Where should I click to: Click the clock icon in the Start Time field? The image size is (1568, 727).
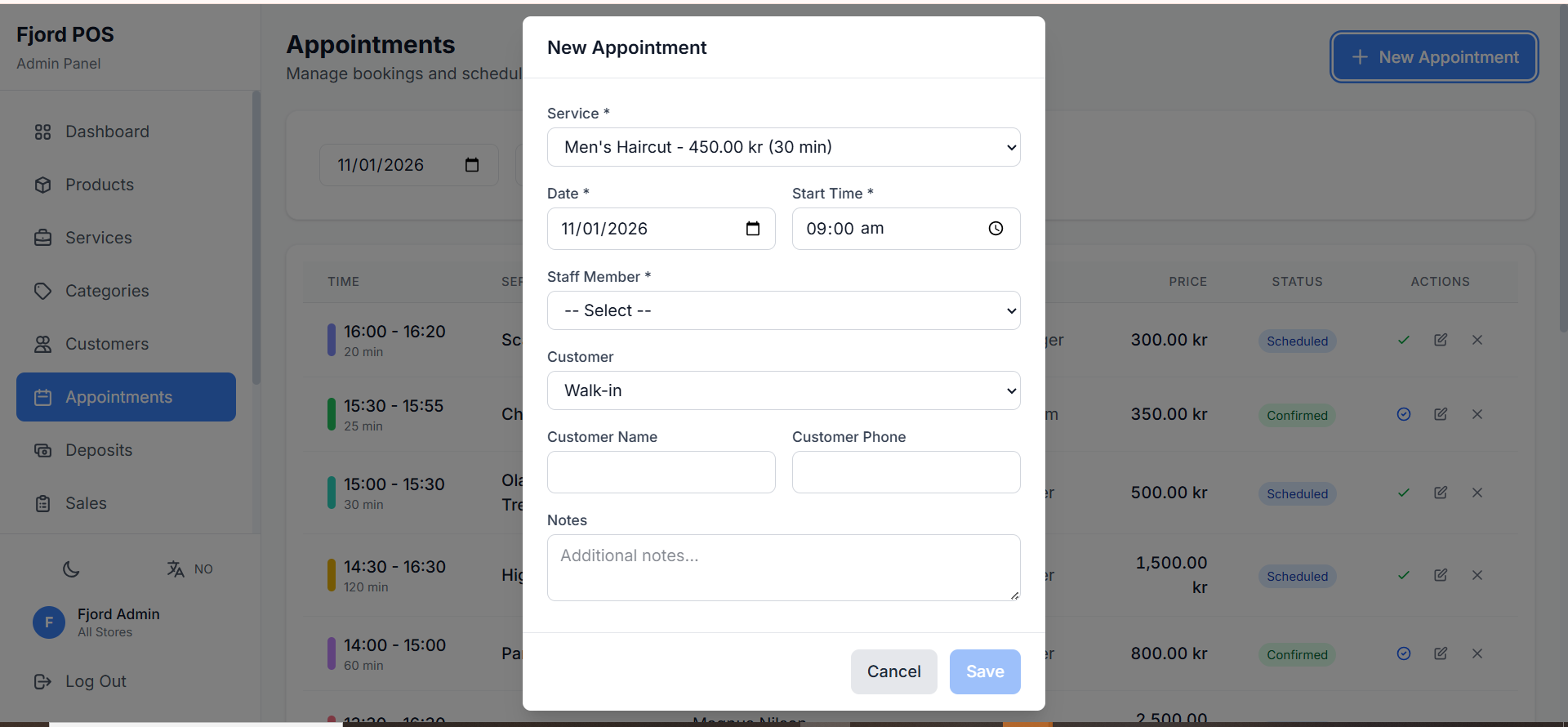(x=996, y=229)
